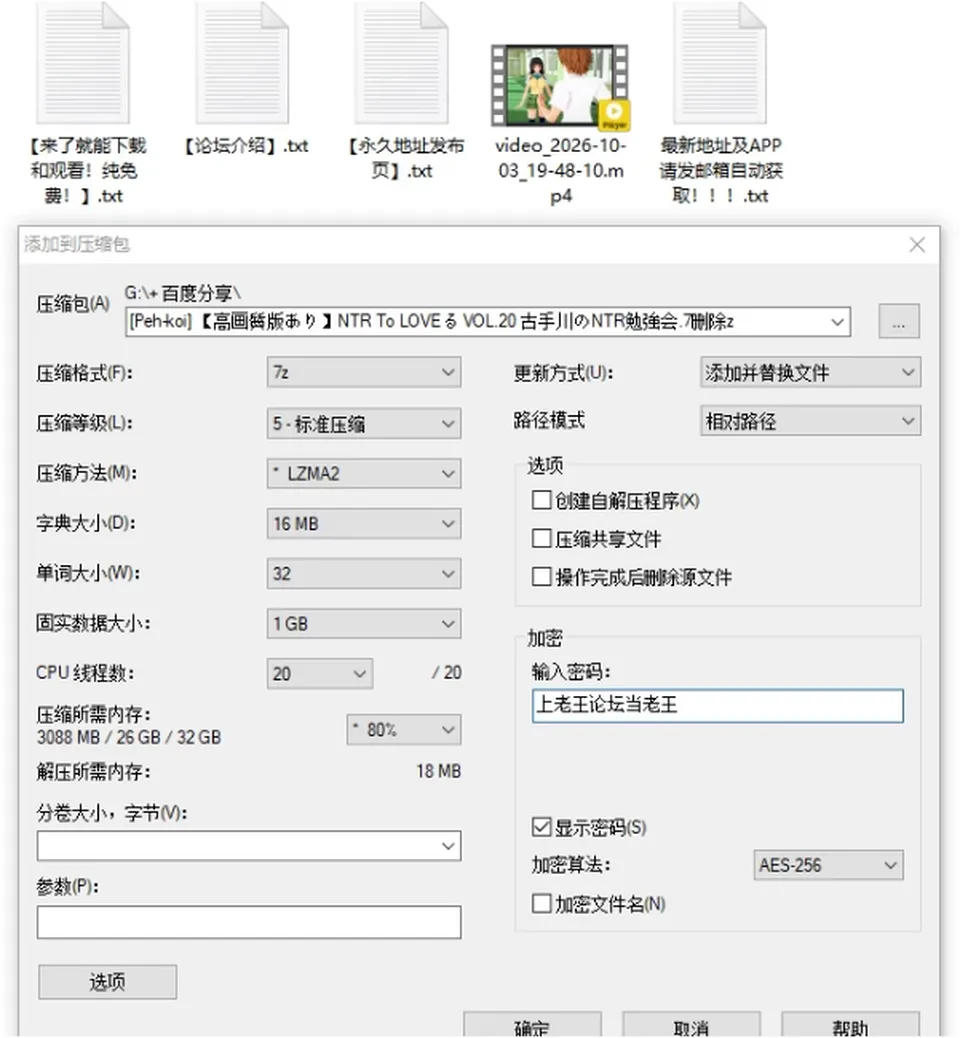The width and height of the screenshot is (960, 1038).
Task: Open the CPU 线程数 dropdown
Action: pyautogui.click(x=319, y=674)
